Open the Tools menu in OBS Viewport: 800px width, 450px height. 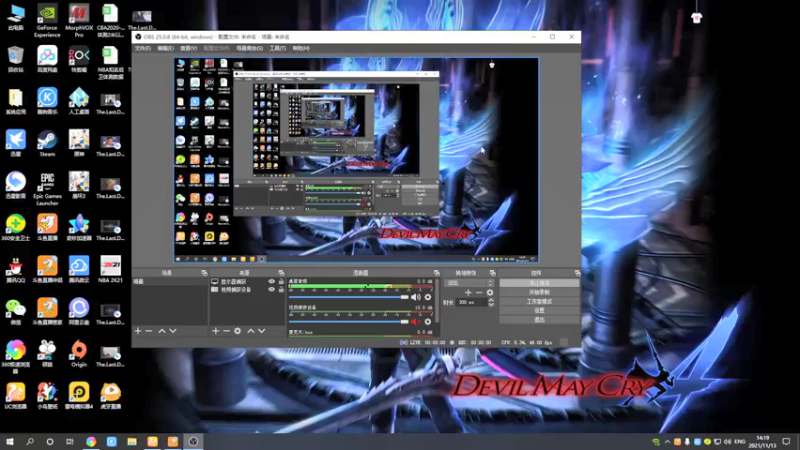click(x=278, y=48)
